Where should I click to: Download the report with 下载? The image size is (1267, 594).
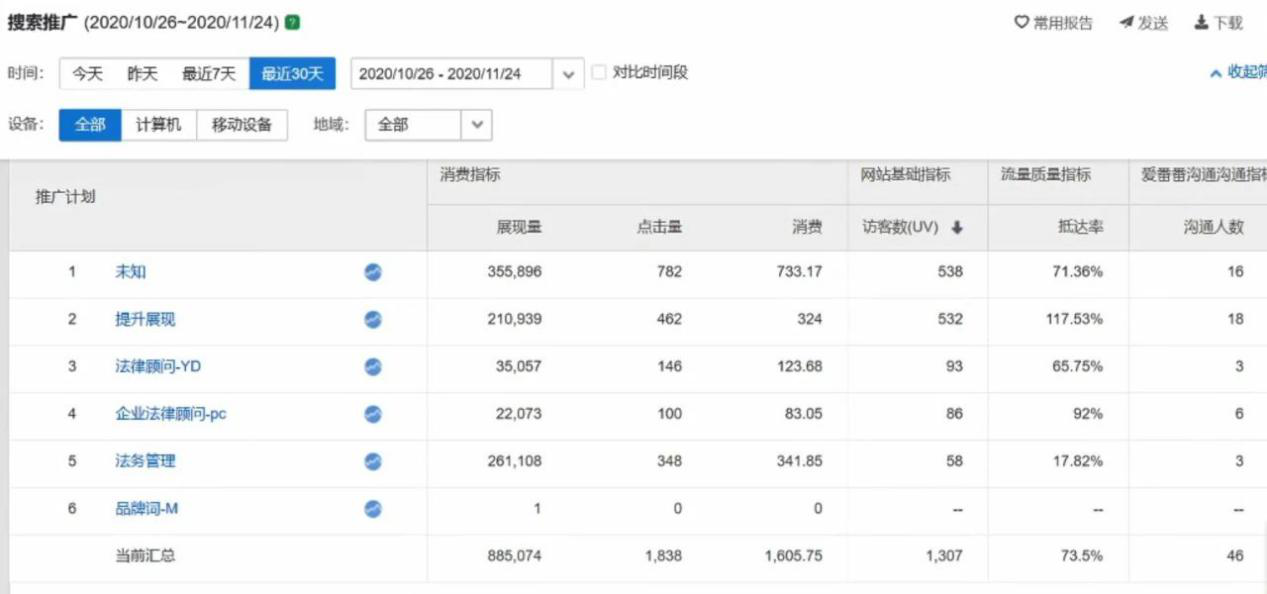tap(1218, 23)
